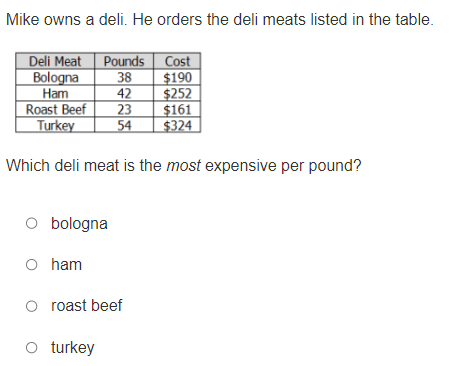
Task: Choose the roast beef answer label
Action: pyautogui.click(x=87, y=306)
